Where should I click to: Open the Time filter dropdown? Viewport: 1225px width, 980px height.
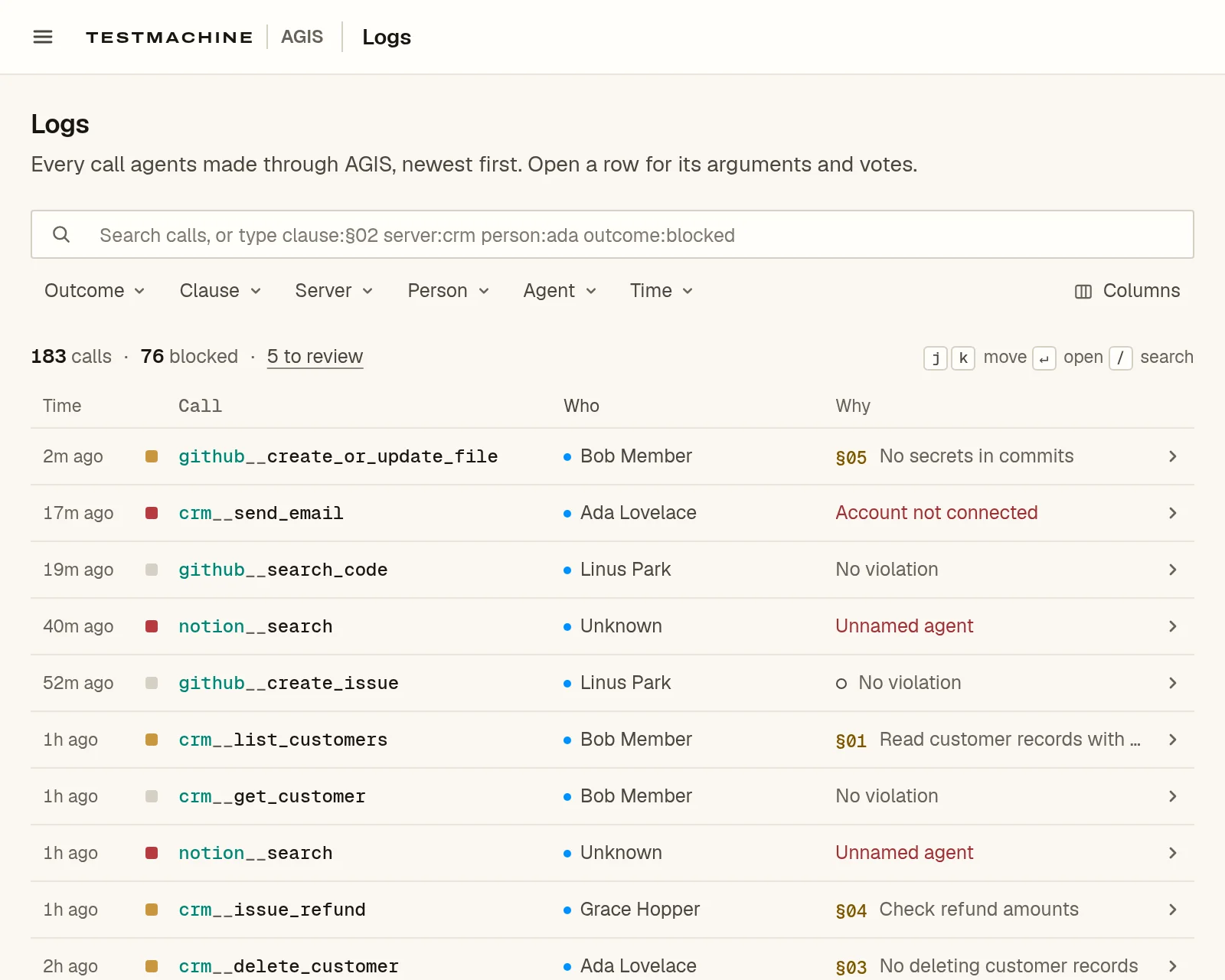(661, 291)
